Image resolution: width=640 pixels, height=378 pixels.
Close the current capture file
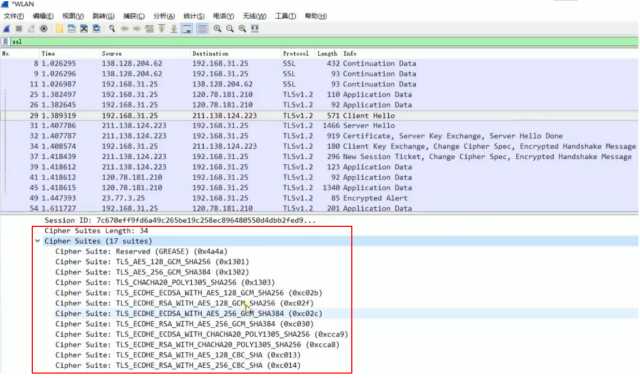pos(84,29)
